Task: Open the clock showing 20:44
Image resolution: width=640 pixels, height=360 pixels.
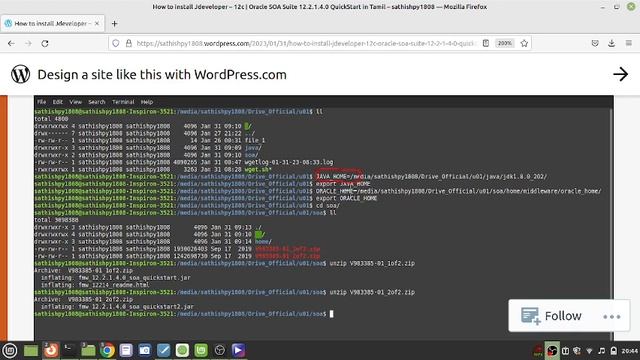Action: click(630, 351)
